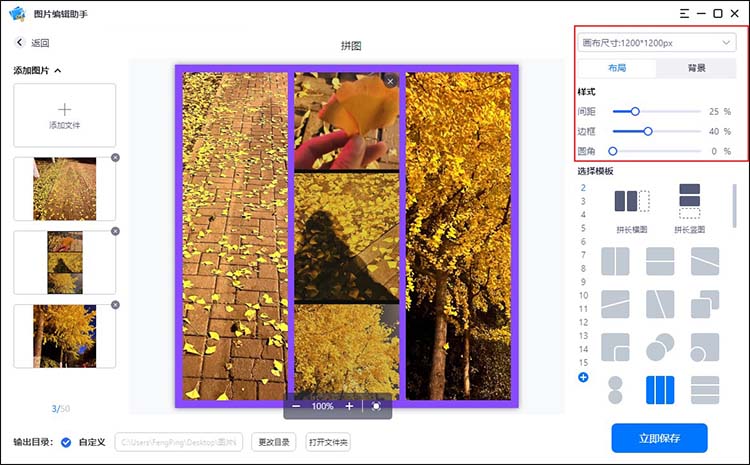Select photo count 5 in template list

coord(583,228)
